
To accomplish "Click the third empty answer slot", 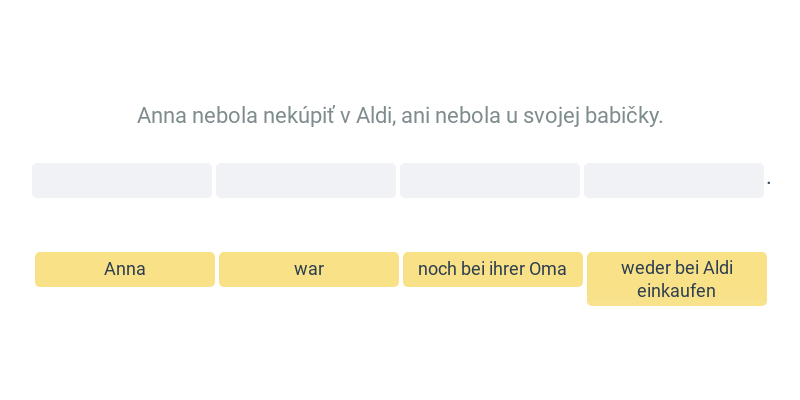I will [x=490, y=180].
